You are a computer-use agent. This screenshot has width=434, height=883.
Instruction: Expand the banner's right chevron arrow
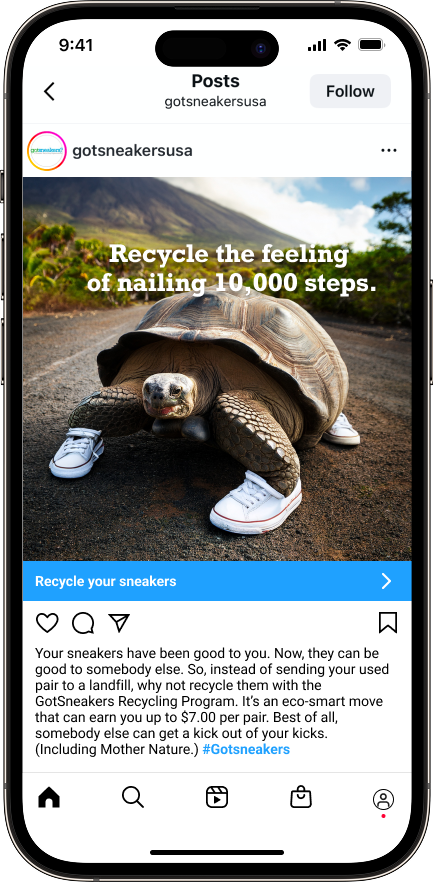pos(387,581)
